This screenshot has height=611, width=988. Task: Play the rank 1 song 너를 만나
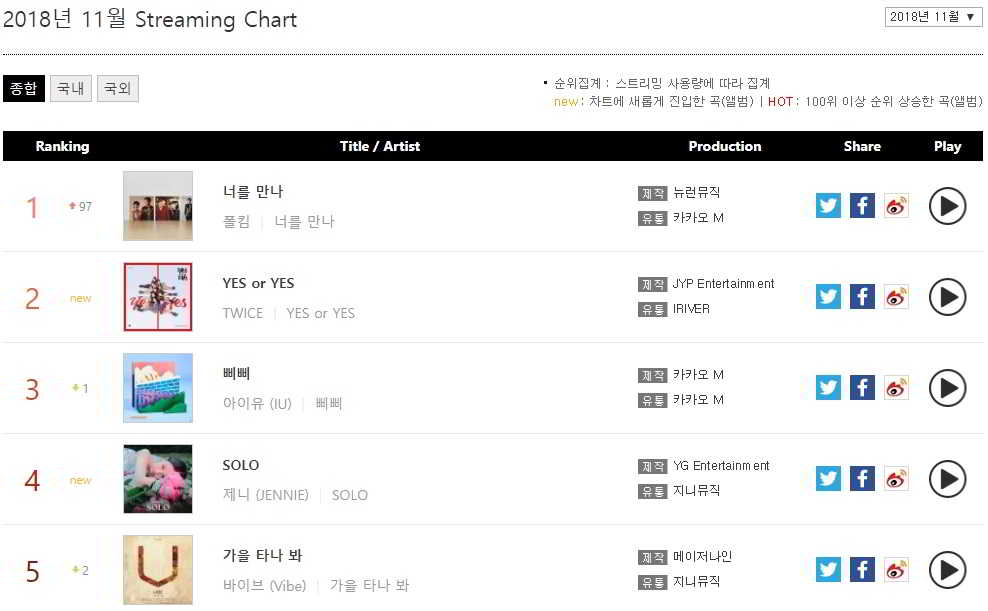947,206
